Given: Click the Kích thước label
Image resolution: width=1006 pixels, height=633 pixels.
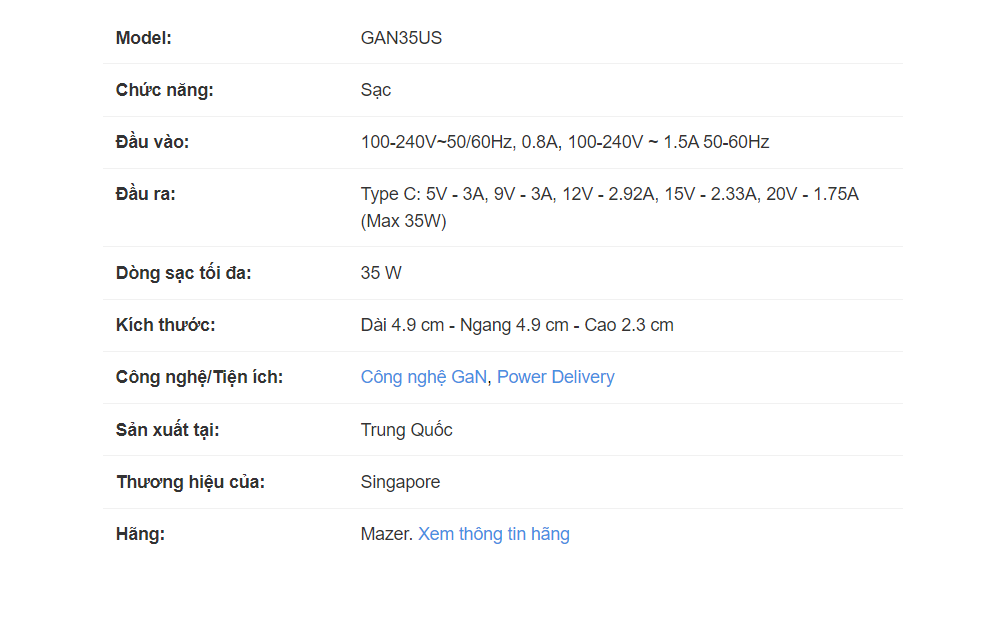Looking at the screenshot, I should 166,325.
